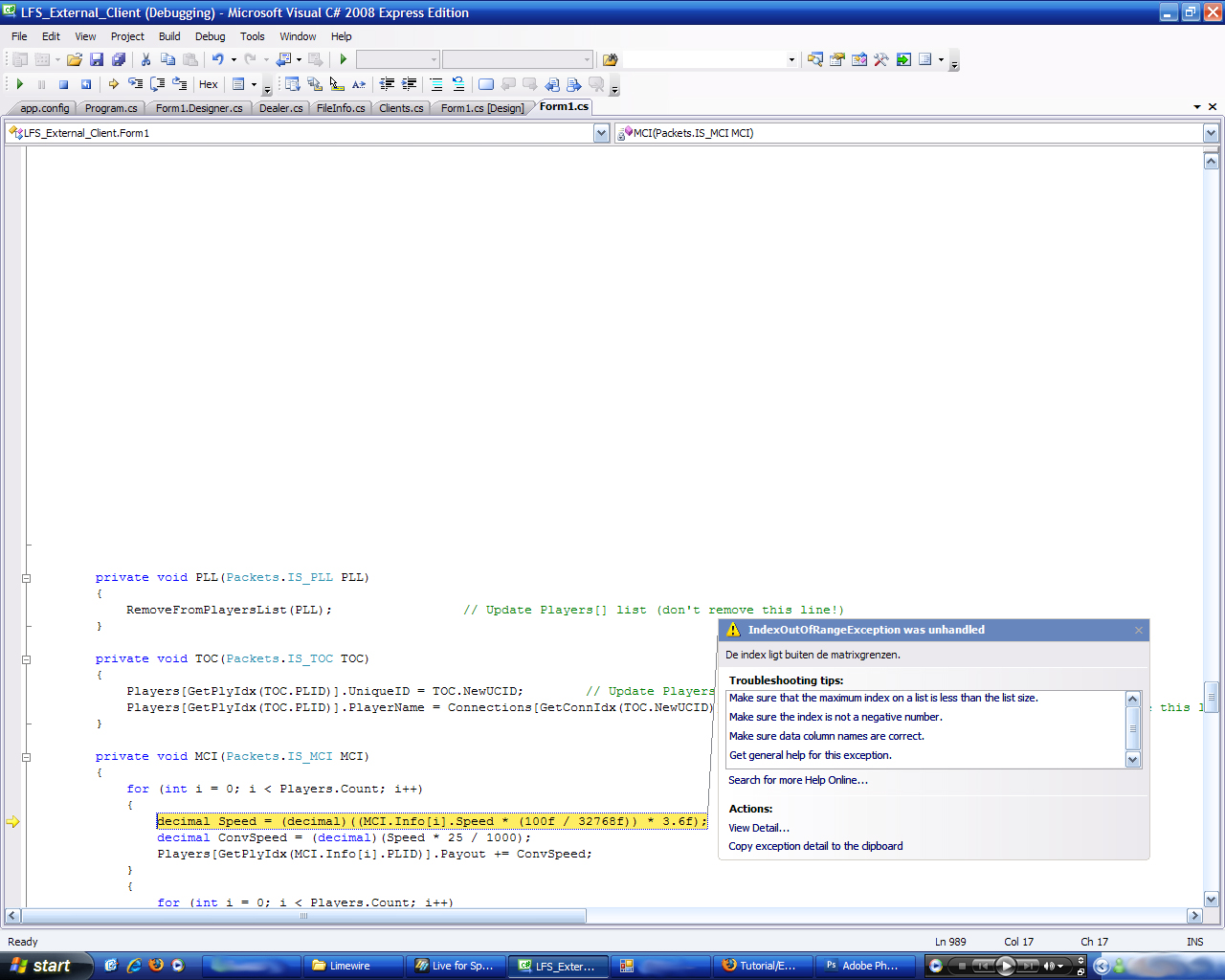Screen dimensions: 1225x980
Task: Click down arrow in troubleshooting tips list
Action: (1133, 760)
